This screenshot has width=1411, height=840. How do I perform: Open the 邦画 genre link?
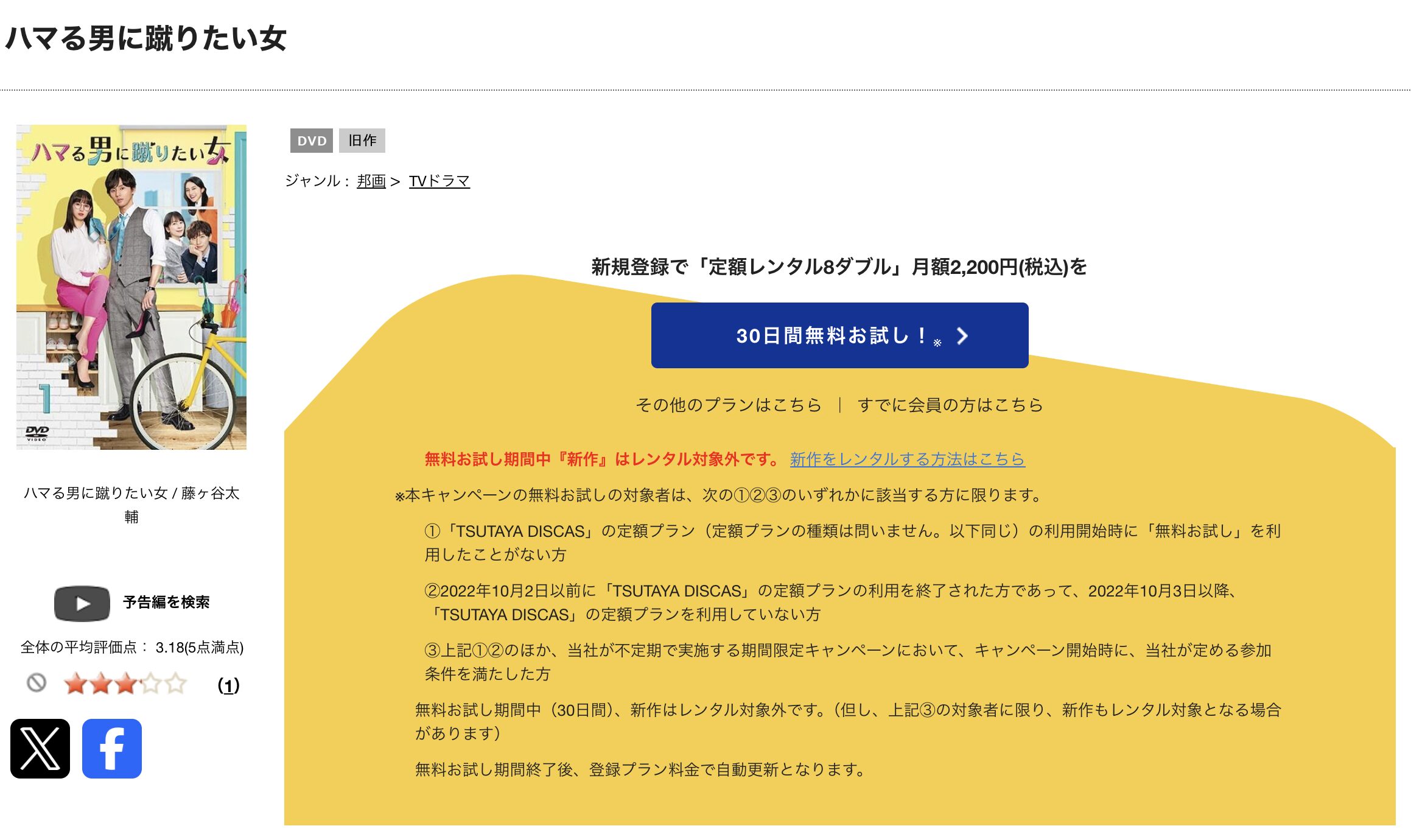click(371, 181)
